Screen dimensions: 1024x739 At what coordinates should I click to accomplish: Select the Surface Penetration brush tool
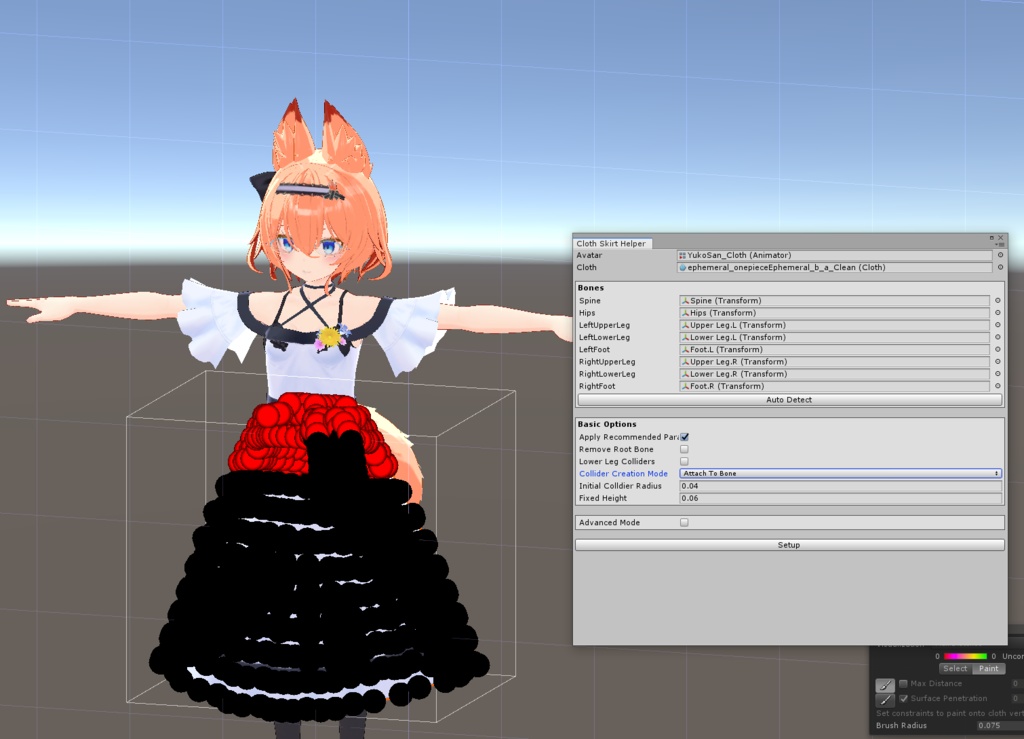pyautogui.click(x=885, y=700)
